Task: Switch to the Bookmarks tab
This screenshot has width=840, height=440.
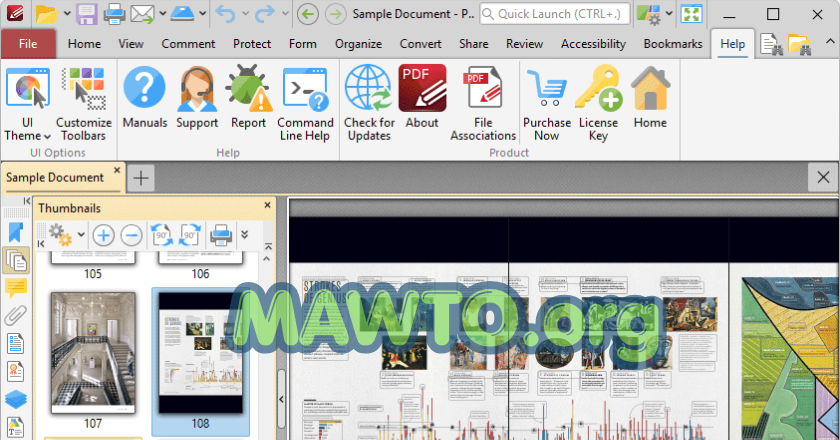Action: click(x=673, y=44)
